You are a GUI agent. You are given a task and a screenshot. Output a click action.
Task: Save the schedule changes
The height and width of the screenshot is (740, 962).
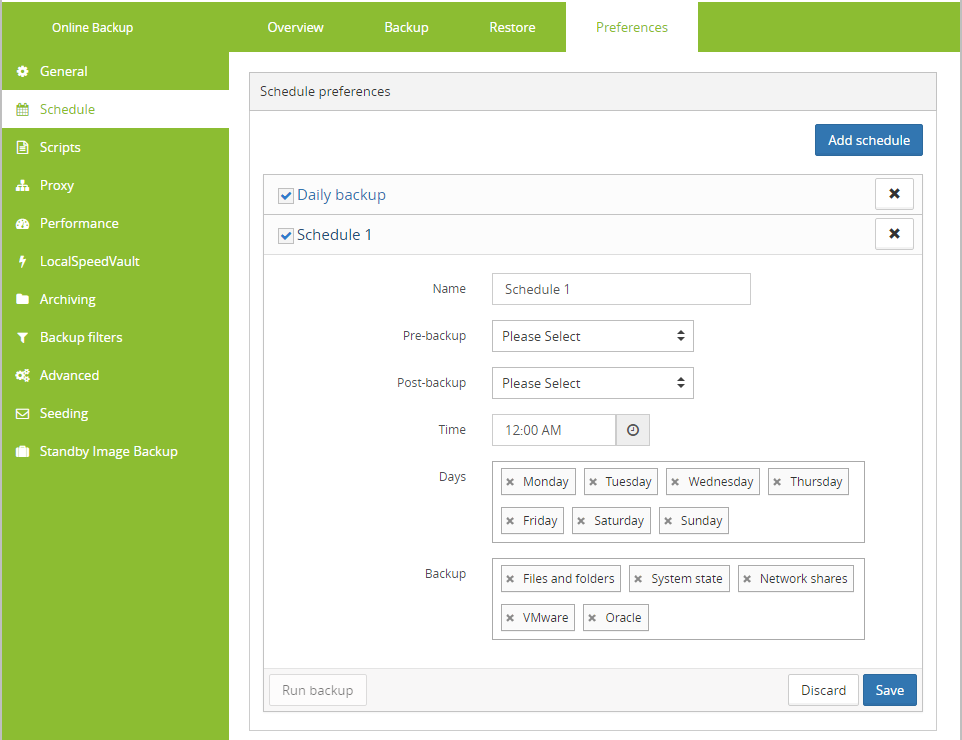[889, 690]
